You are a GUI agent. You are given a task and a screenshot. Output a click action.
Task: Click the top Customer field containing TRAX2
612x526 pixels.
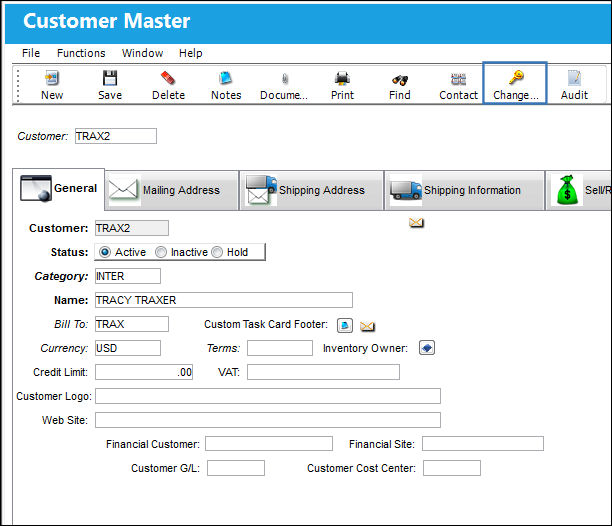pos(116,136)
